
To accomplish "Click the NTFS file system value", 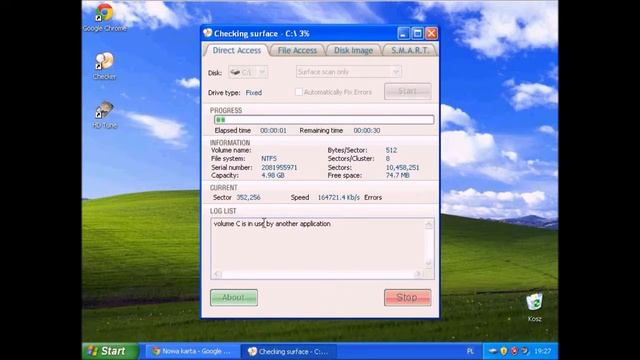I will (269, 159).
